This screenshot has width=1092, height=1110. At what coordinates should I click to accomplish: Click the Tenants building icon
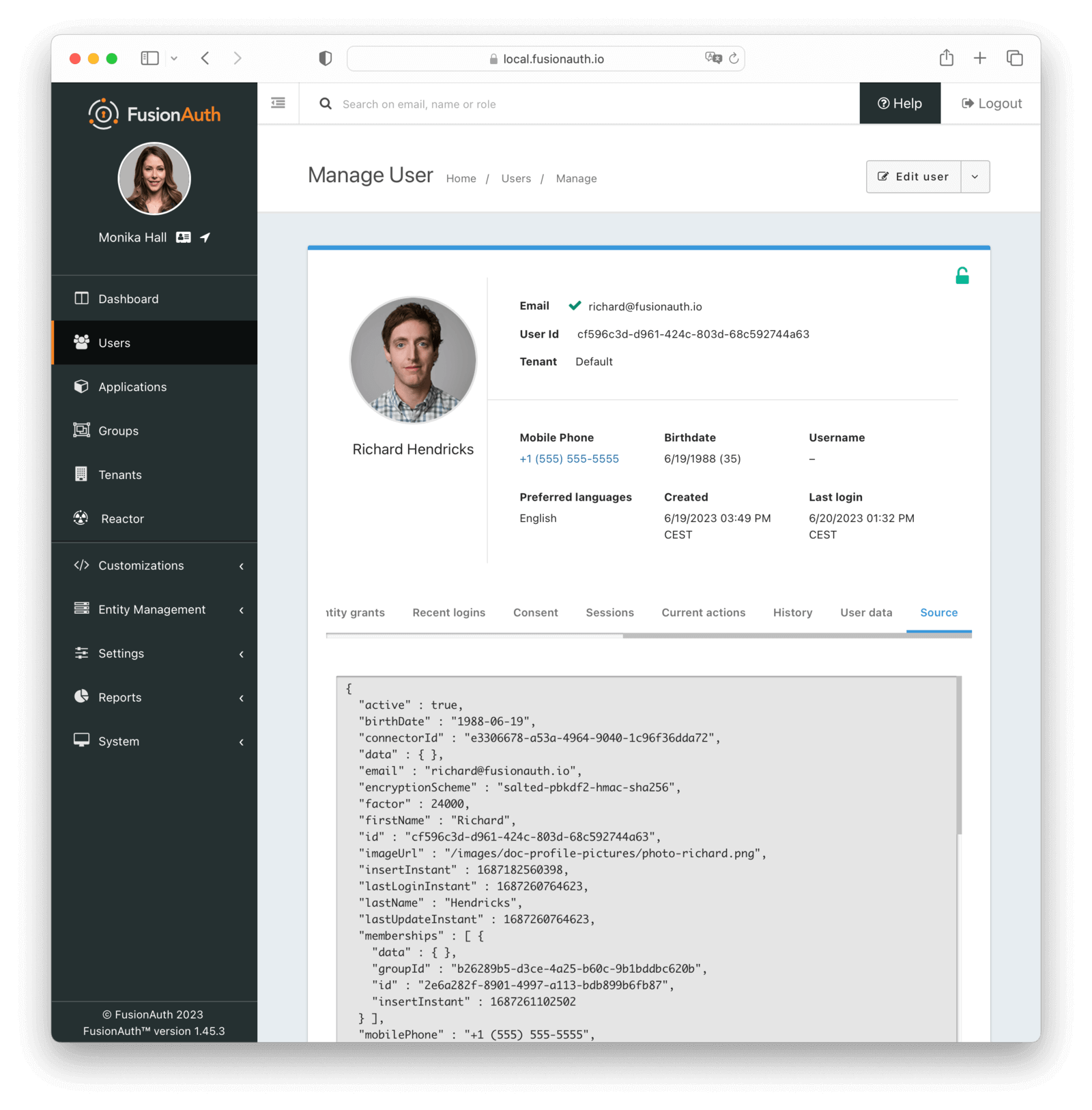pos(81,474)
